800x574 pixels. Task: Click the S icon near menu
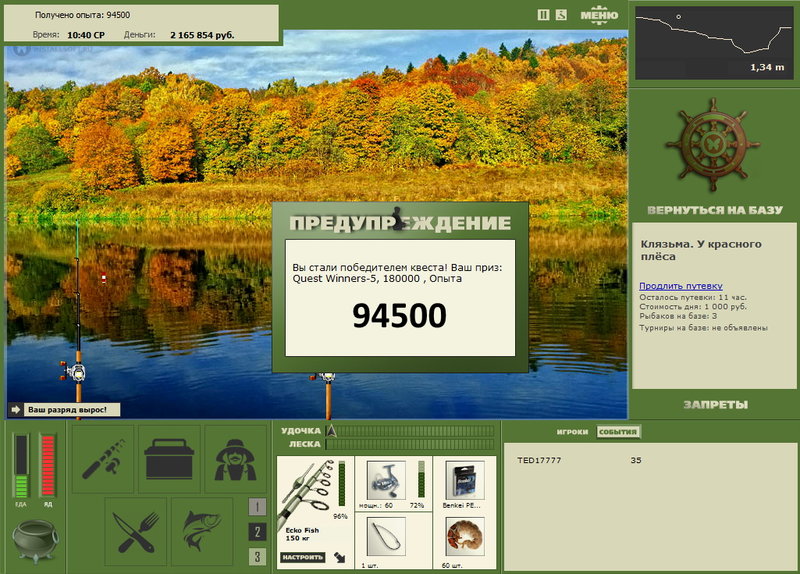point(561,15)
